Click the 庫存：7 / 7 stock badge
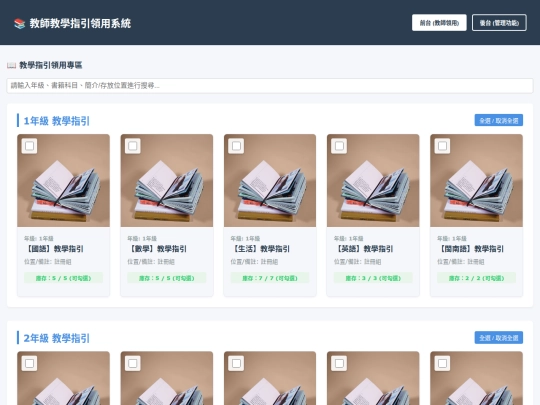Image resolution: width=540 pixels, height=405 pixels. (270, 278)
